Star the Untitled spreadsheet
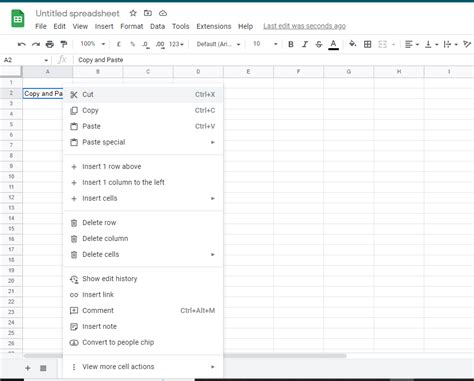Screen dimensions: 474x381 (x=133, y=13)
